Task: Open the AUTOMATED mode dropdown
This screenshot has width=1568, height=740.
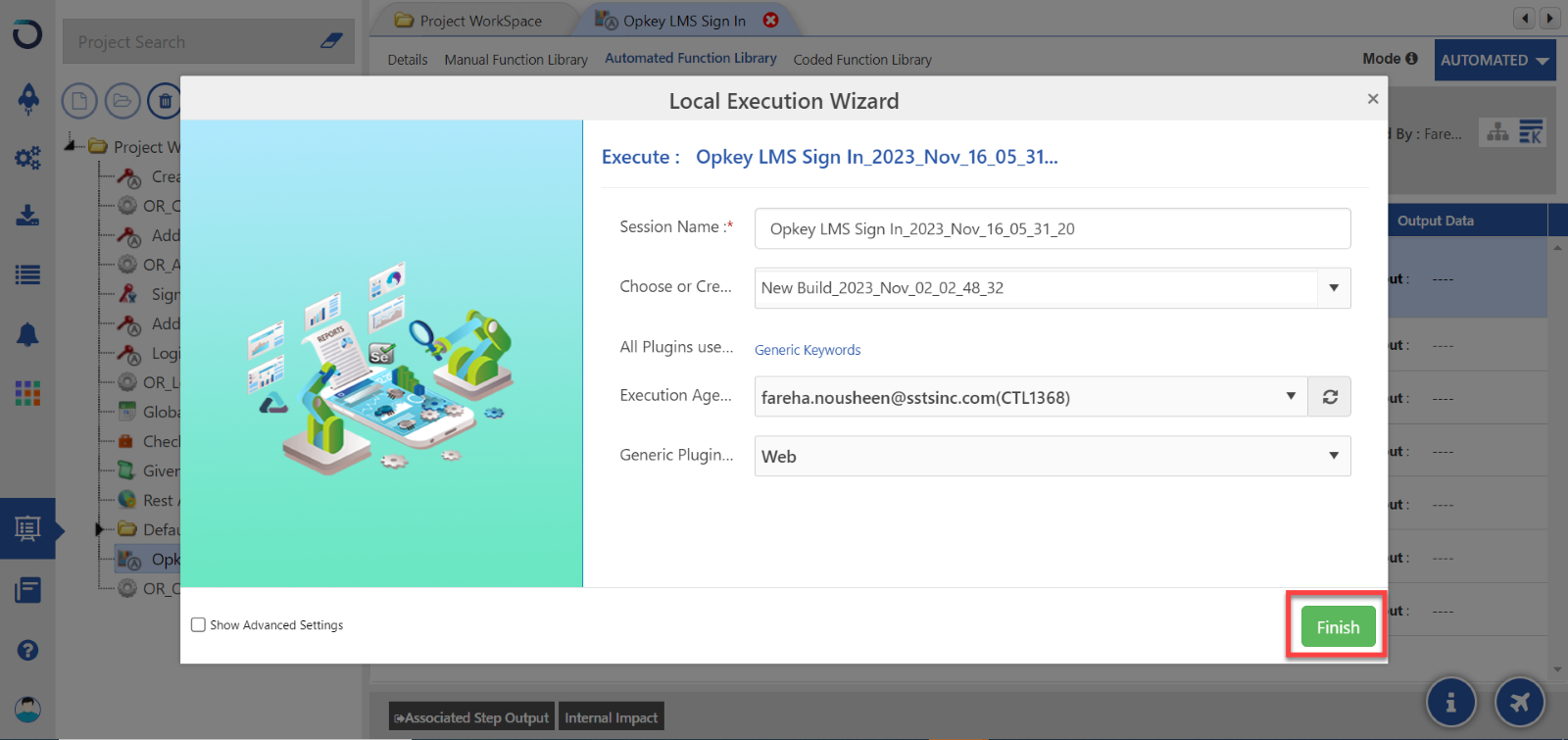Action: click(x=1494, y=60)
